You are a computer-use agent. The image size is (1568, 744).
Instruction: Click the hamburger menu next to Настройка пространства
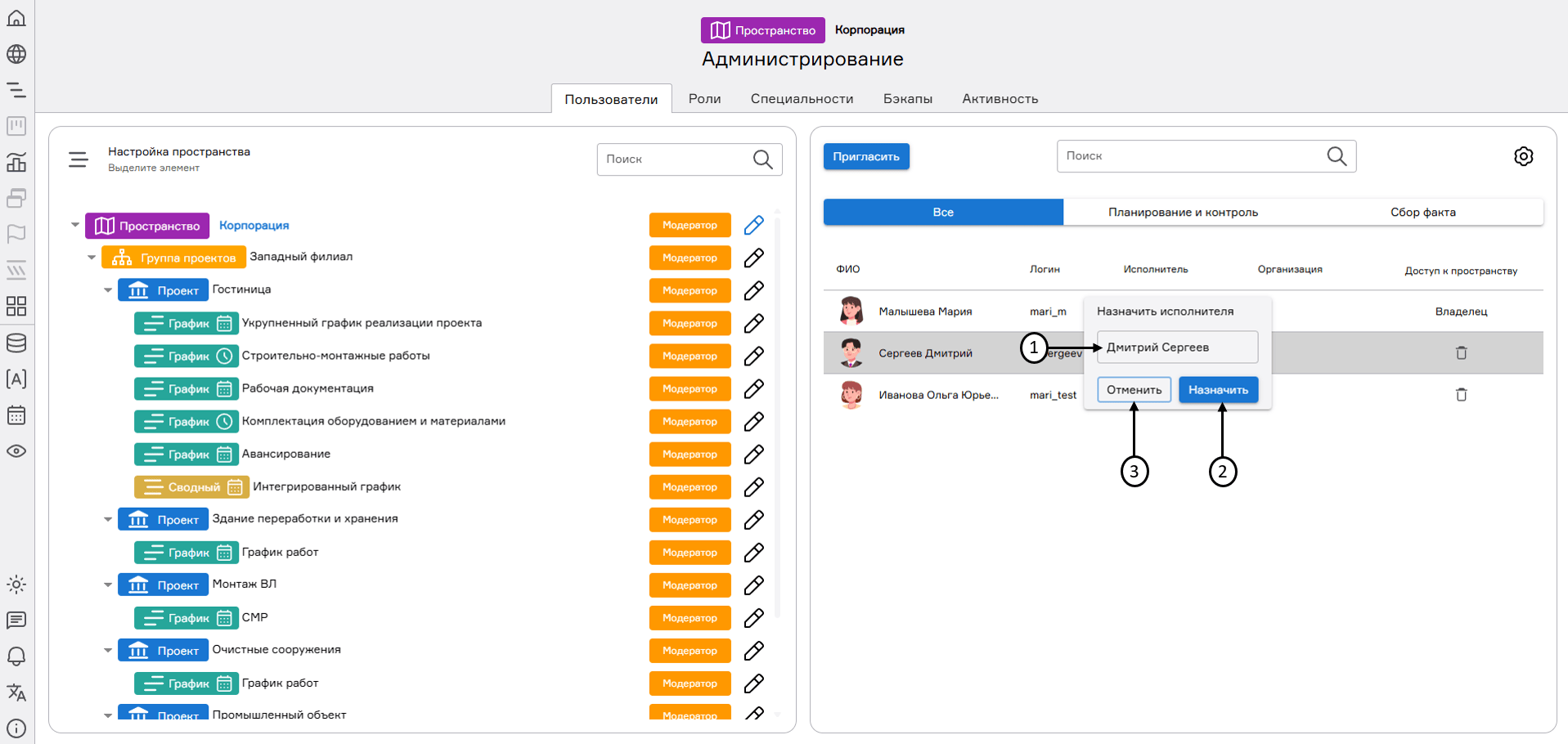[78, 159]
